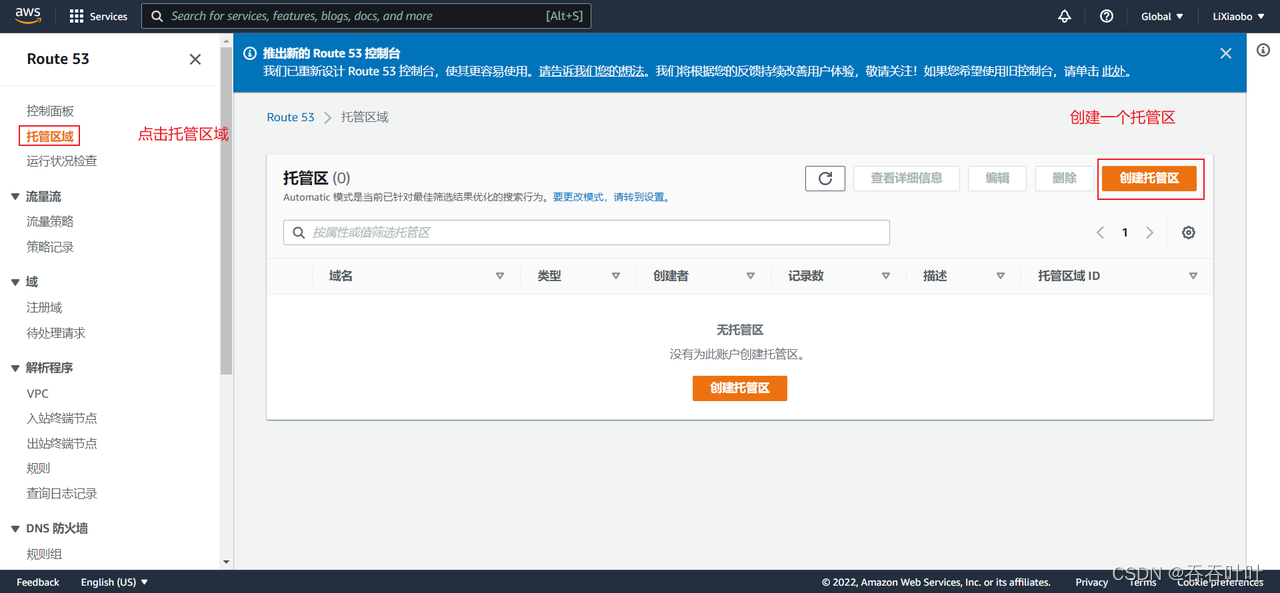Click the AWS logo home icon
1280x593 pixels.
point(28,15)
